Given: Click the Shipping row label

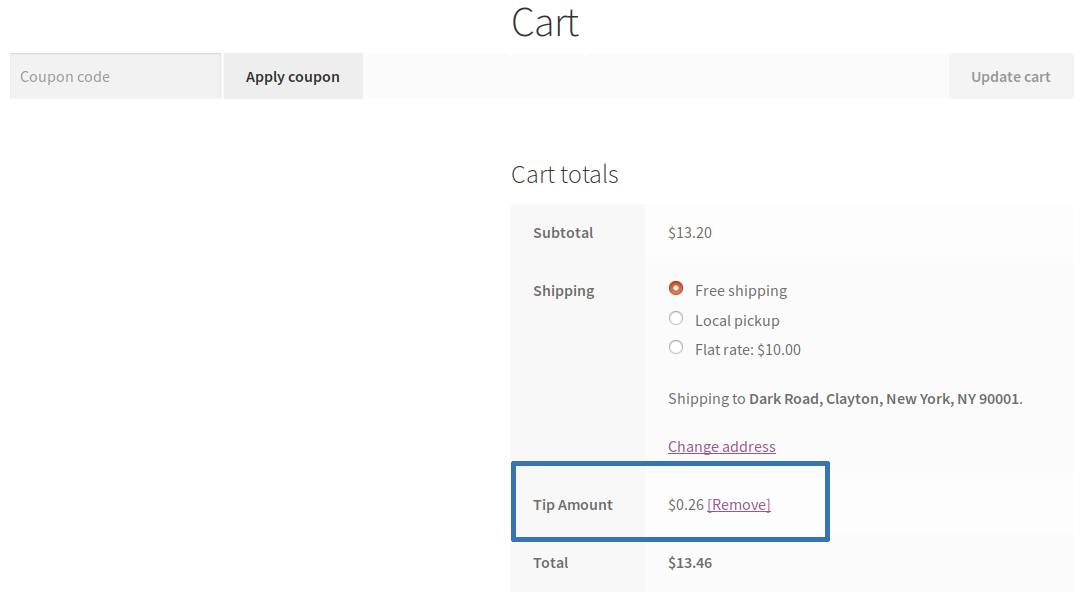Looking at the screenshot, I should point(563,290).
